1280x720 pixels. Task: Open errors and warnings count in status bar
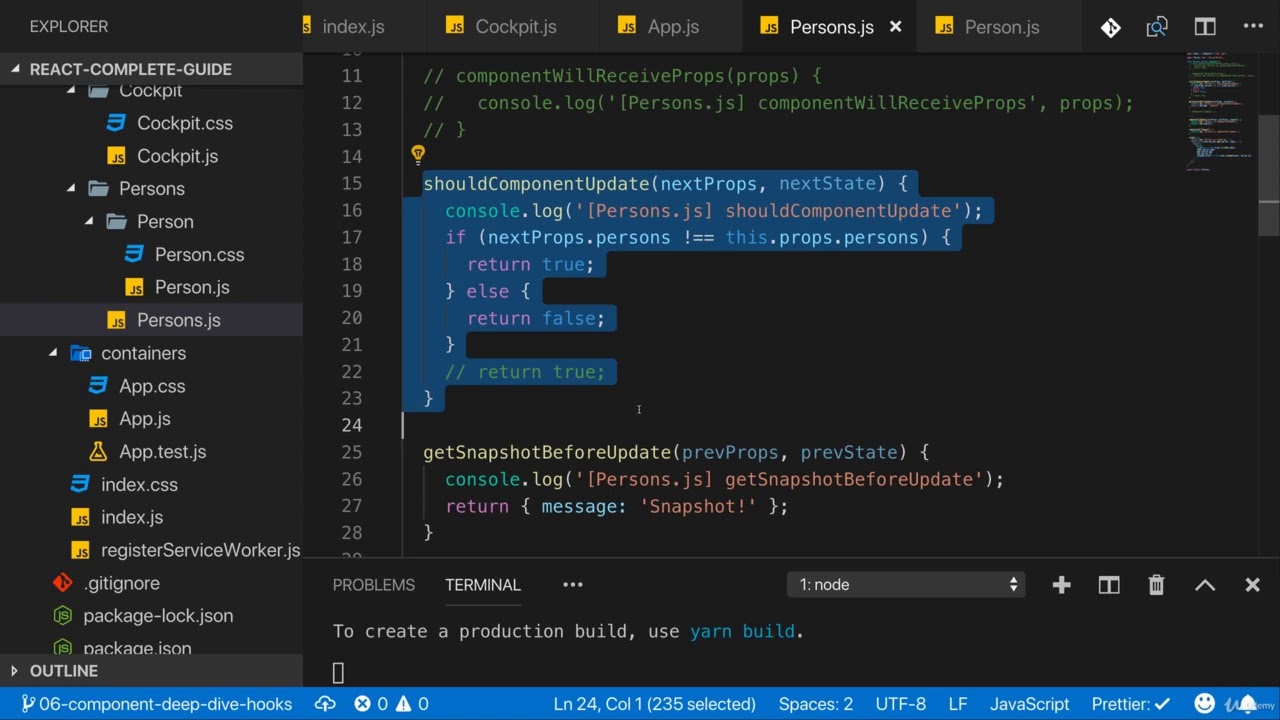click(391, 704)
